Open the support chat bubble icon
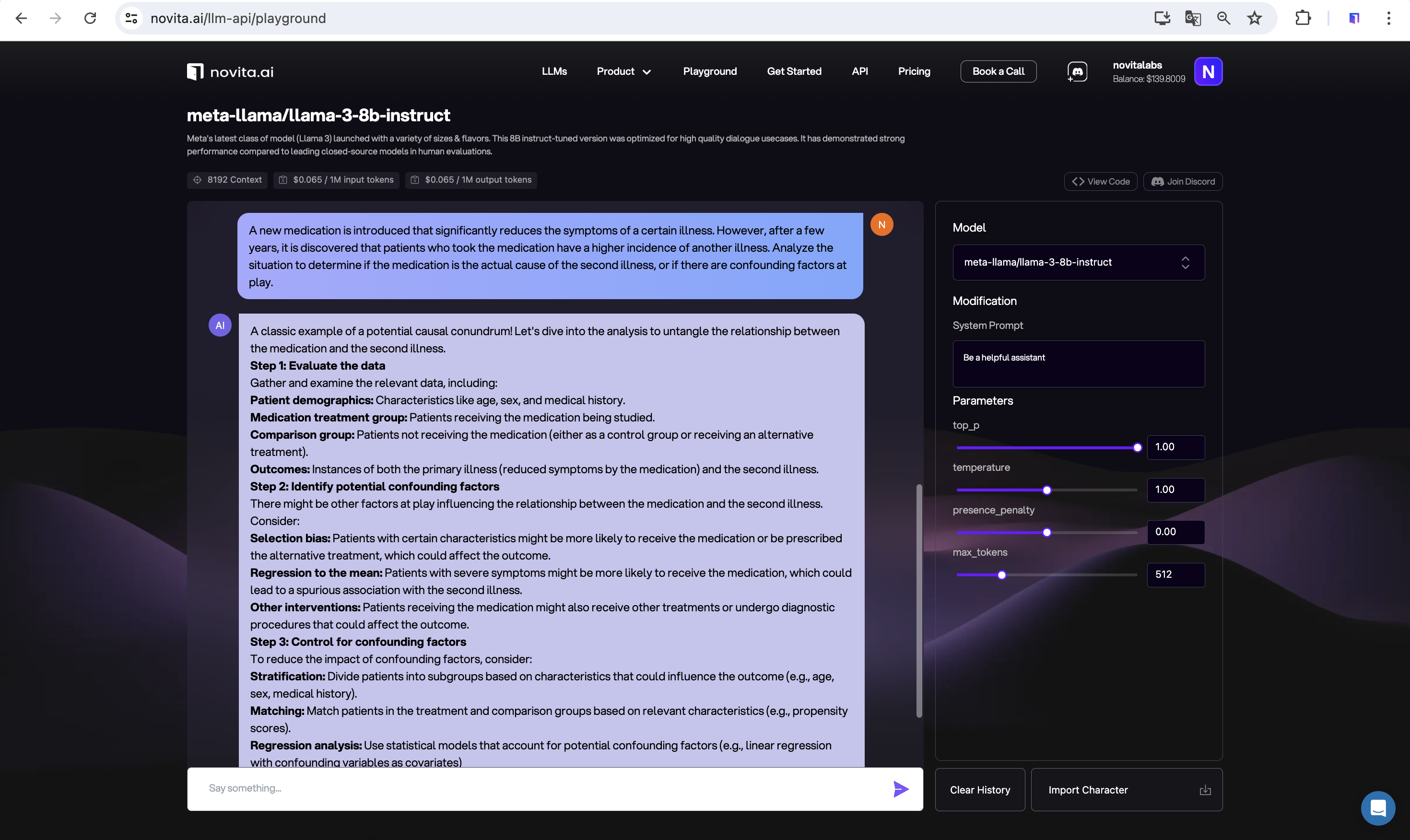 tap(1377, 807)
